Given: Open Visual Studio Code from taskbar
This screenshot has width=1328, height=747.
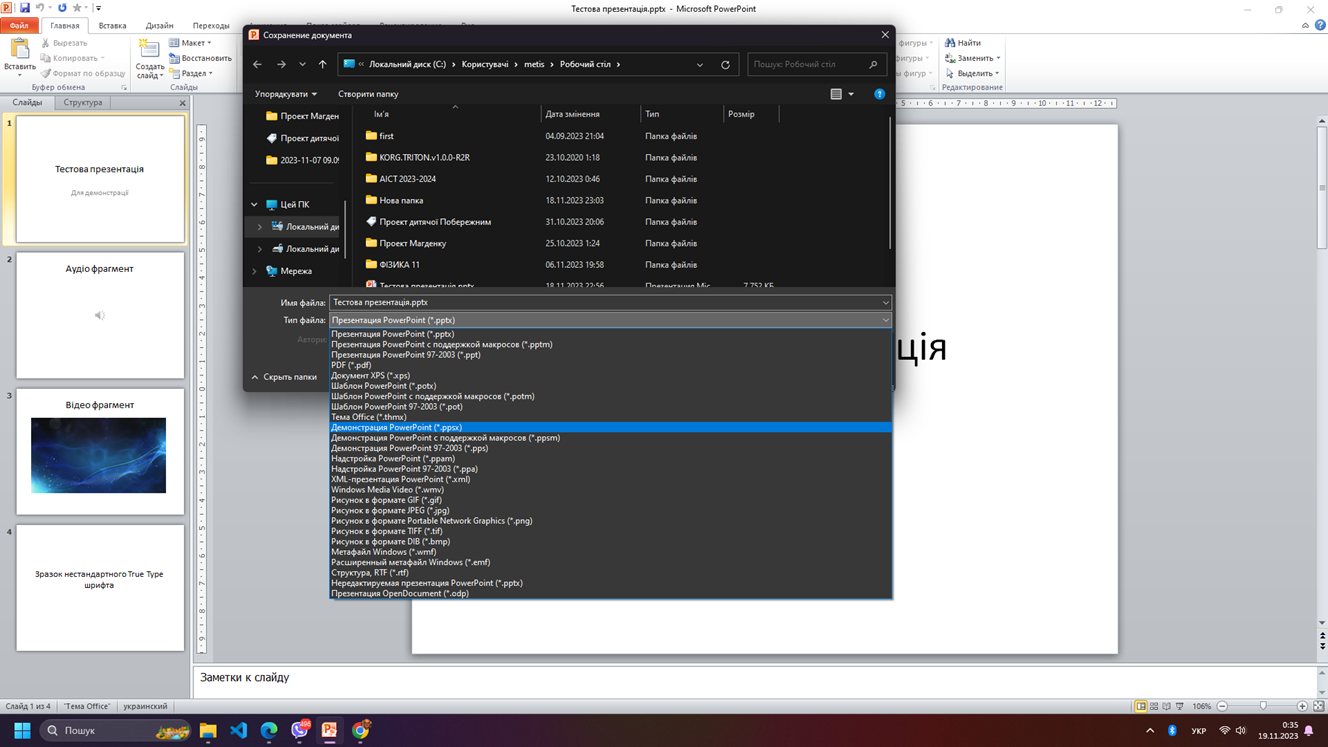Looking at the screenshot, I should (x=239, y=730).
